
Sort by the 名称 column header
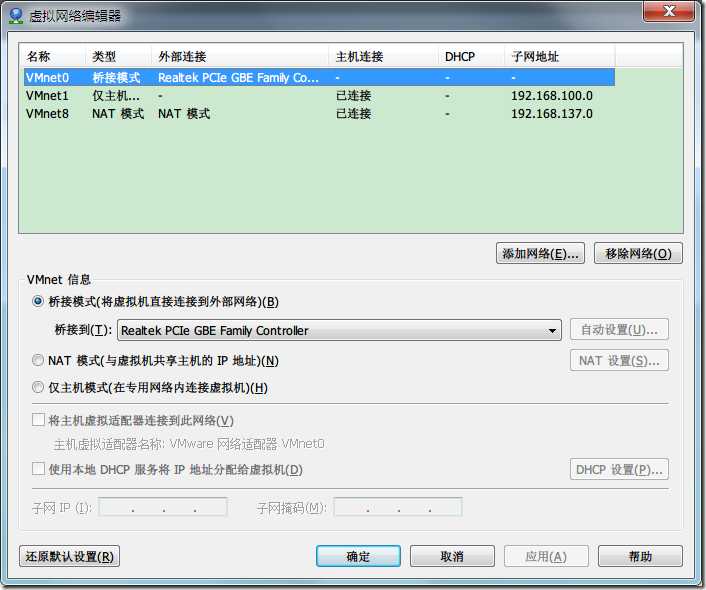coord(52,56)
